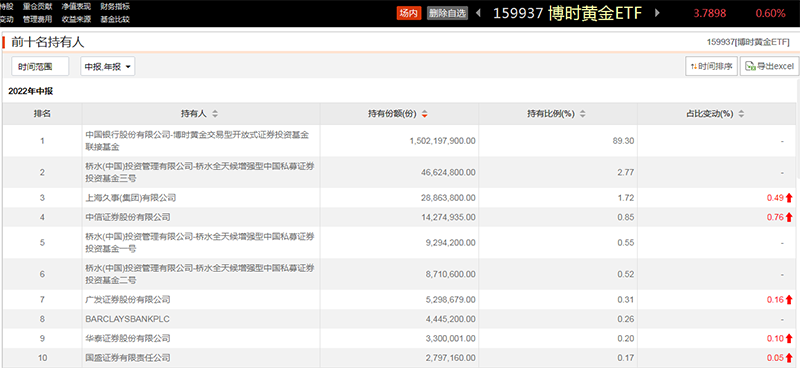Viewport: 800px width, 368px height.
Task: Sort table by 持有份额(份) column arrows
Action: click(424, 114)
